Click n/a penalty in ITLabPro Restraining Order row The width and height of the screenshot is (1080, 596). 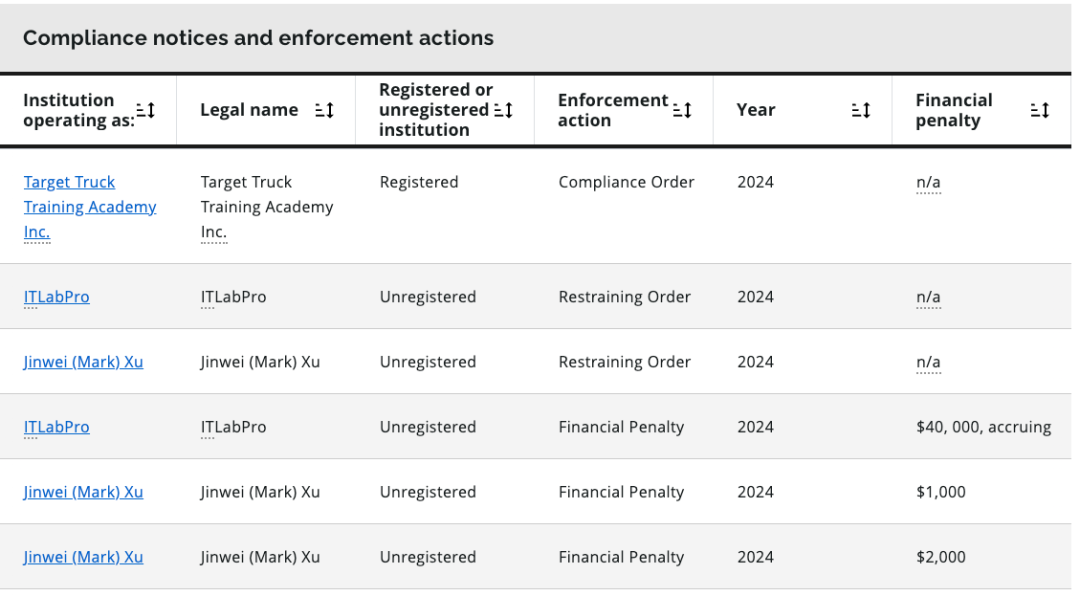click(x=928, y=297)
